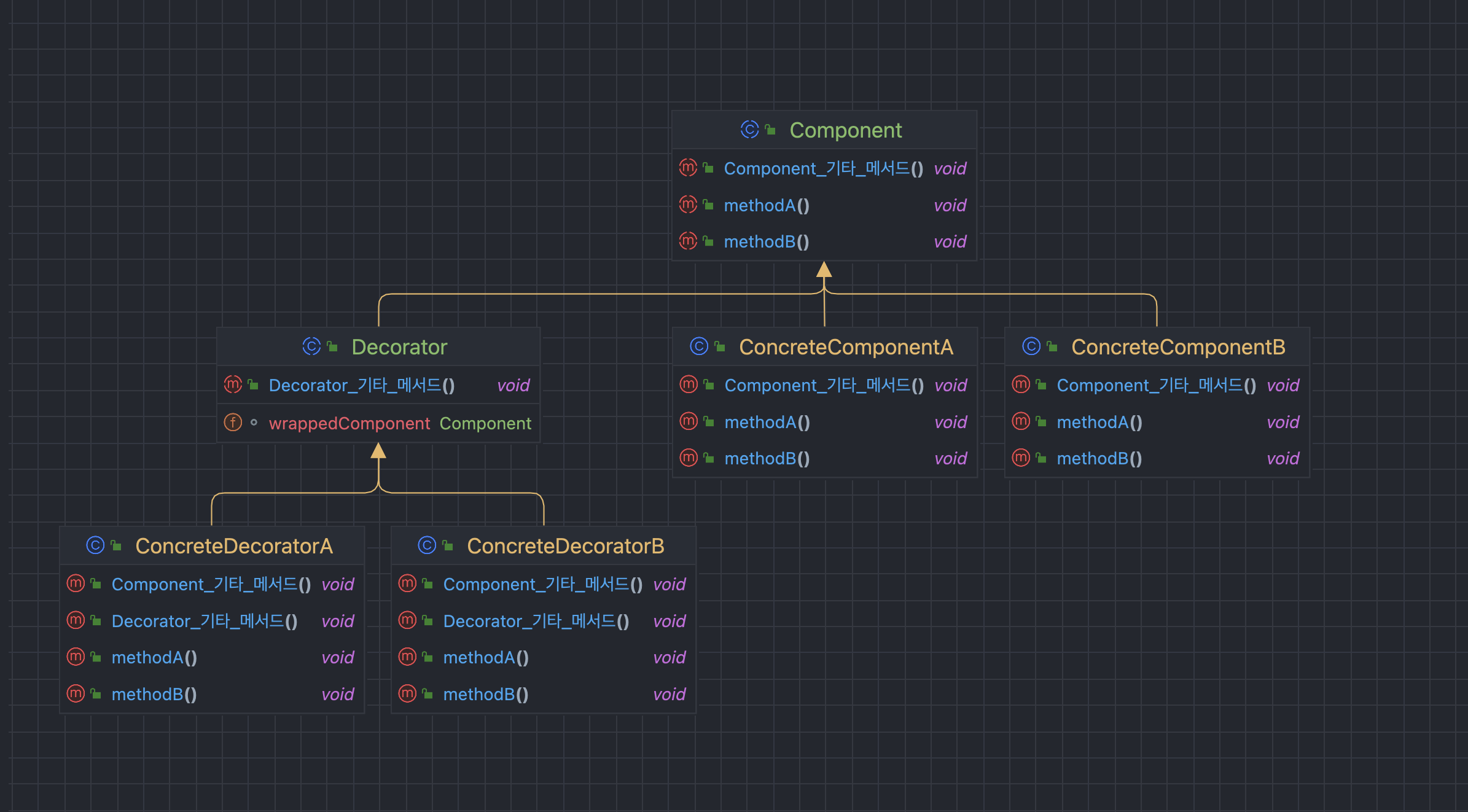Click the Decorator abstract class icon
The width and height of the screenshot is (1468, 812).
pos(311,346)
